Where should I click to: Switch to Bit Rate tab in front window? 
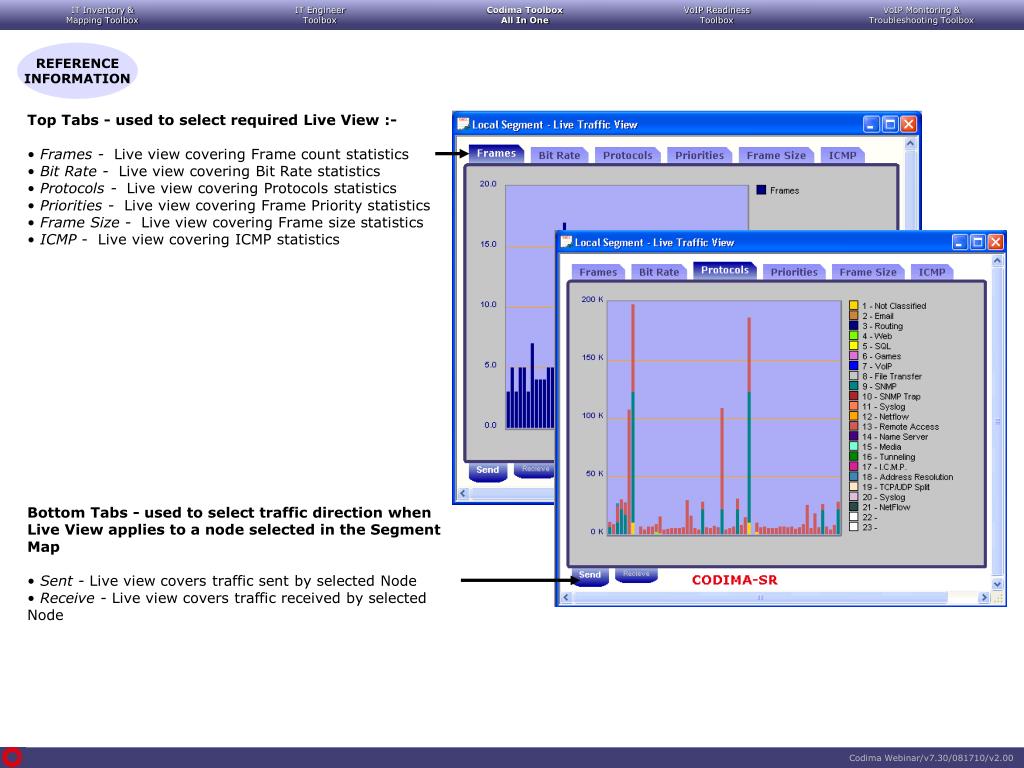coord(659,272)
